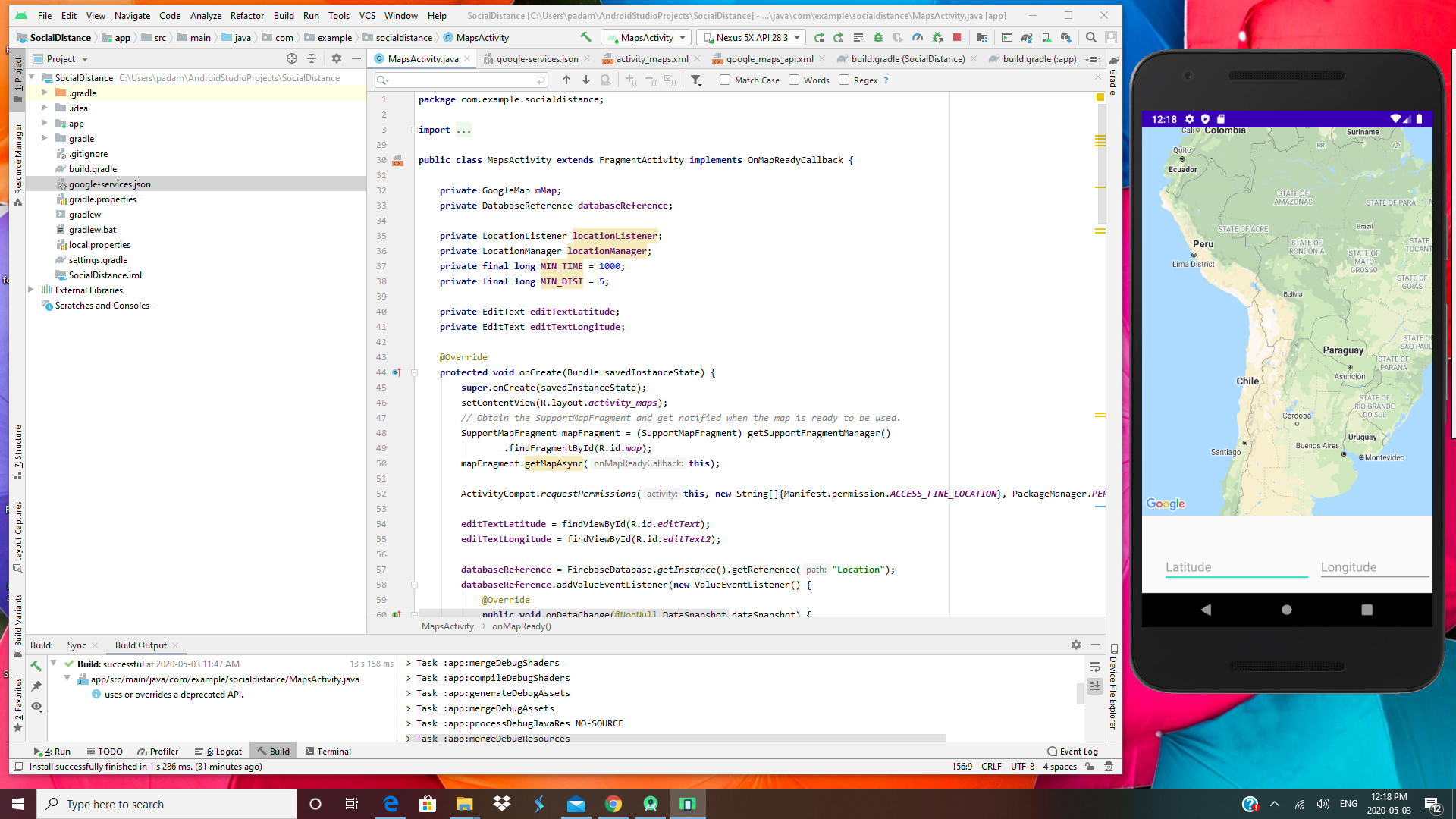Expand the app folder in tree

45,124
